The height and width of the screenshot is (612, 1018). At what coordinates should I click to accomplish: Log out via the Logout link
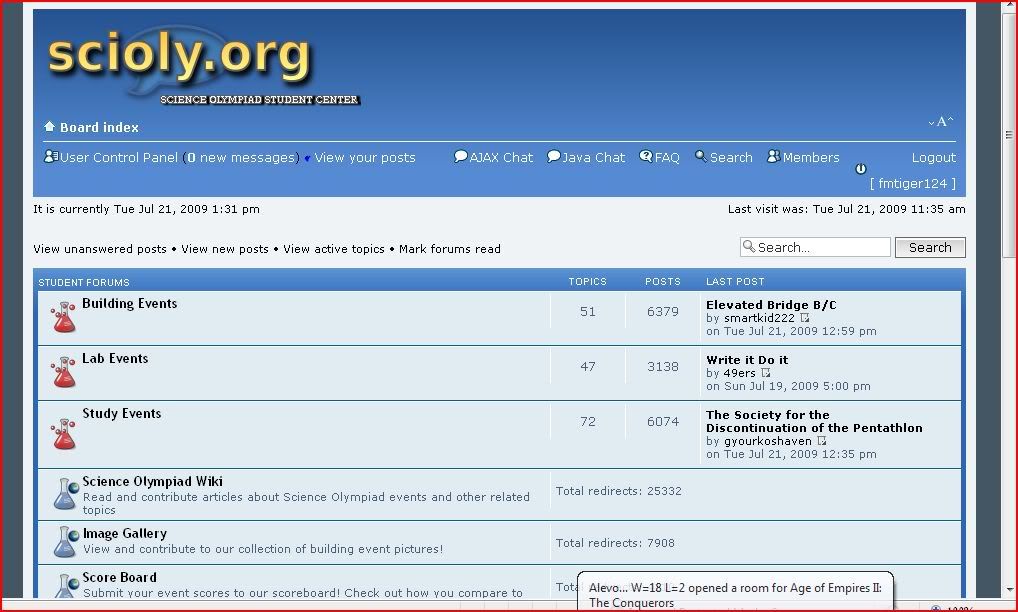pyautogui.click(x=934, y=158)
